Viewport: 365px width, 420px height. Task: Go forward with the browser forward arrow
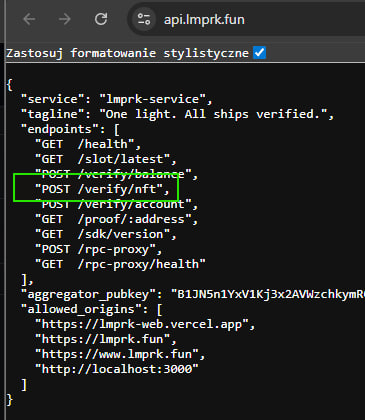click(64, 19)
